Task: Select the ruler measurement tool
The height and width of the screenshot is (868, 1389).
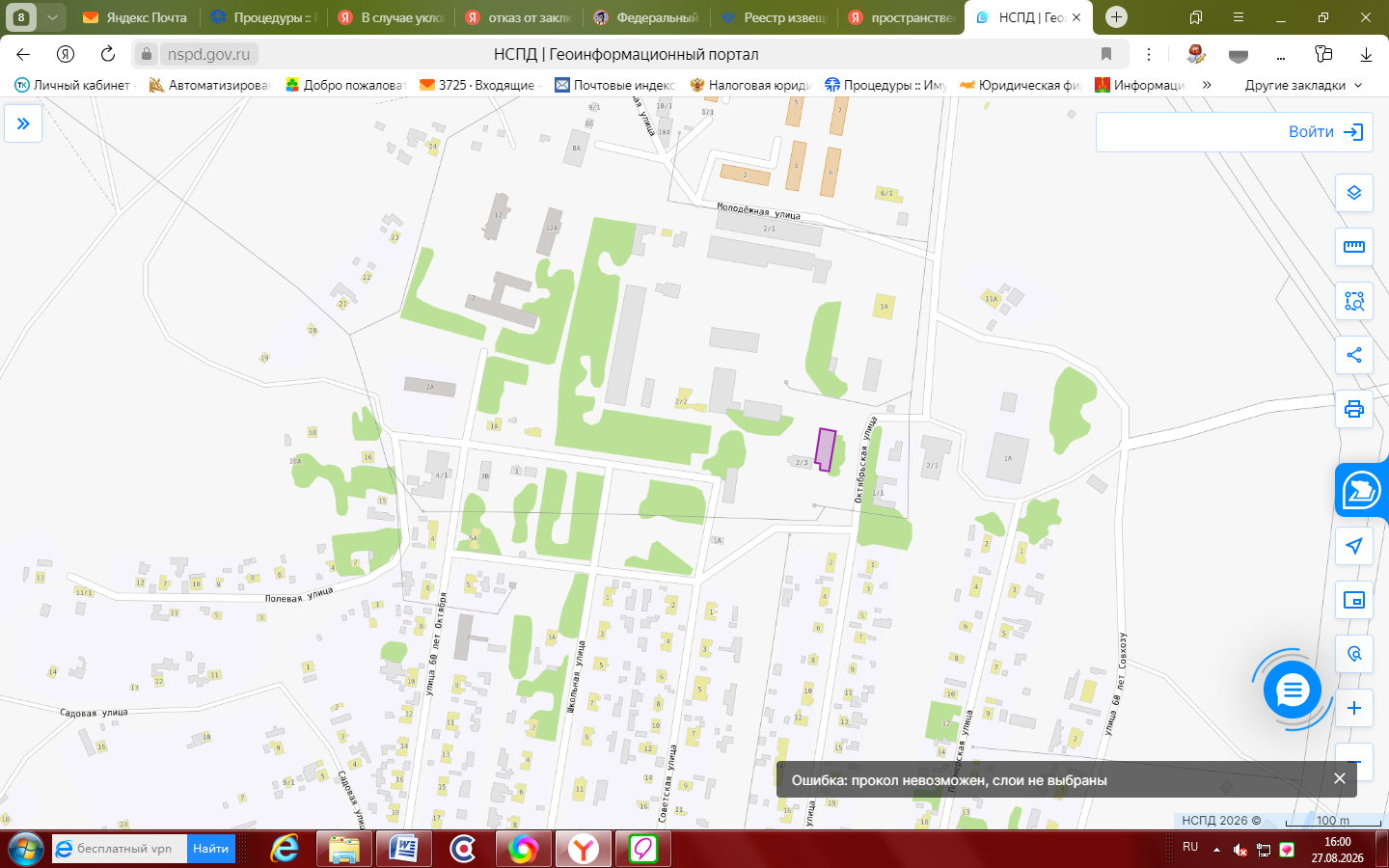Action: [x=1354, y=247]
